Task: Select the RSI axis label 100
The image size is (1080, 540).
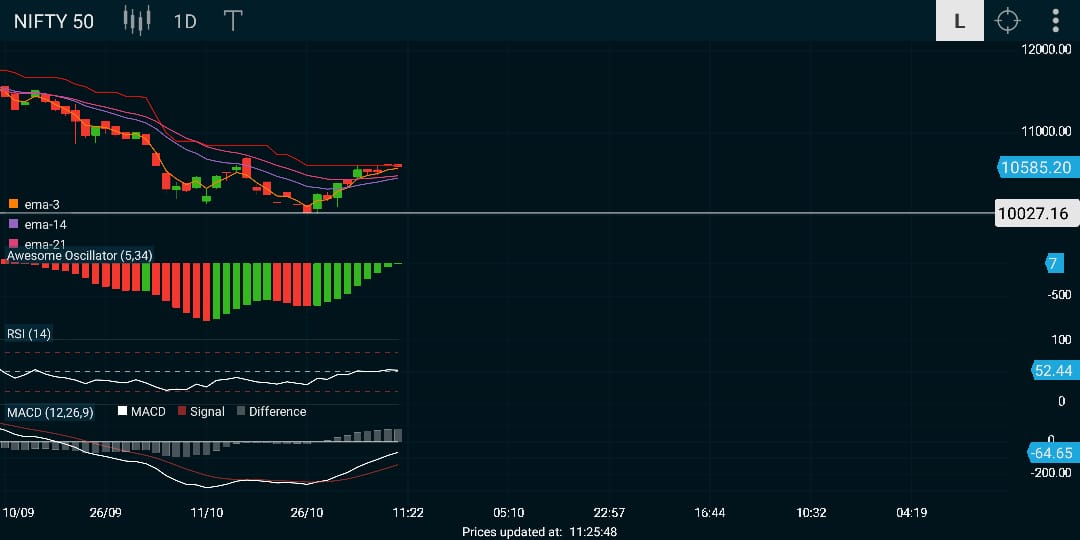Action: pyautogui.click(x=1061, y=340)
